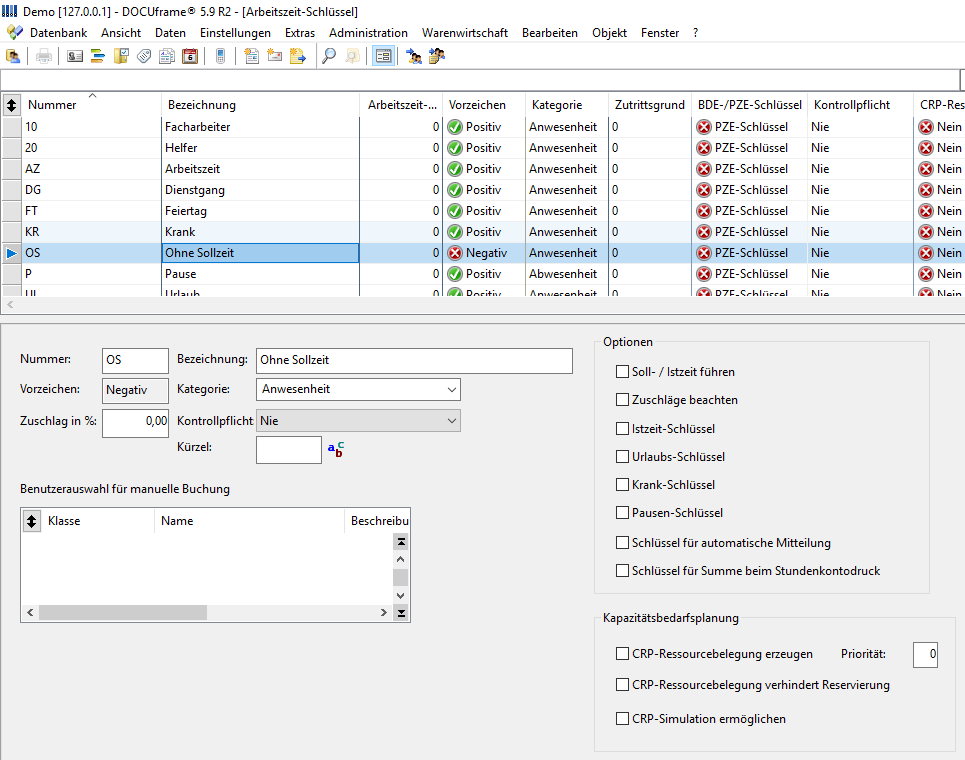
Task: Click the price tag toolbar icon
Action: pos(144,57)
